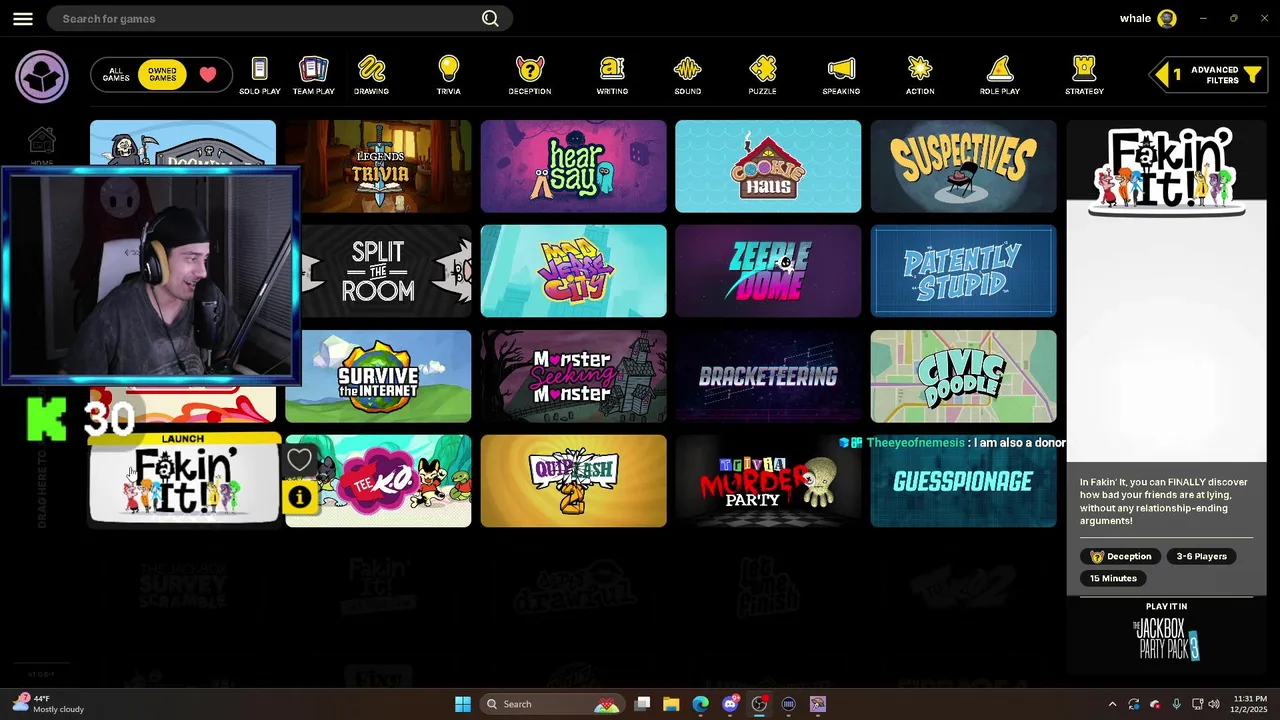The height and width of the screenshot is (720, 1280).
Task: Open the taskbar clock and date
Action: [1250, 704]
